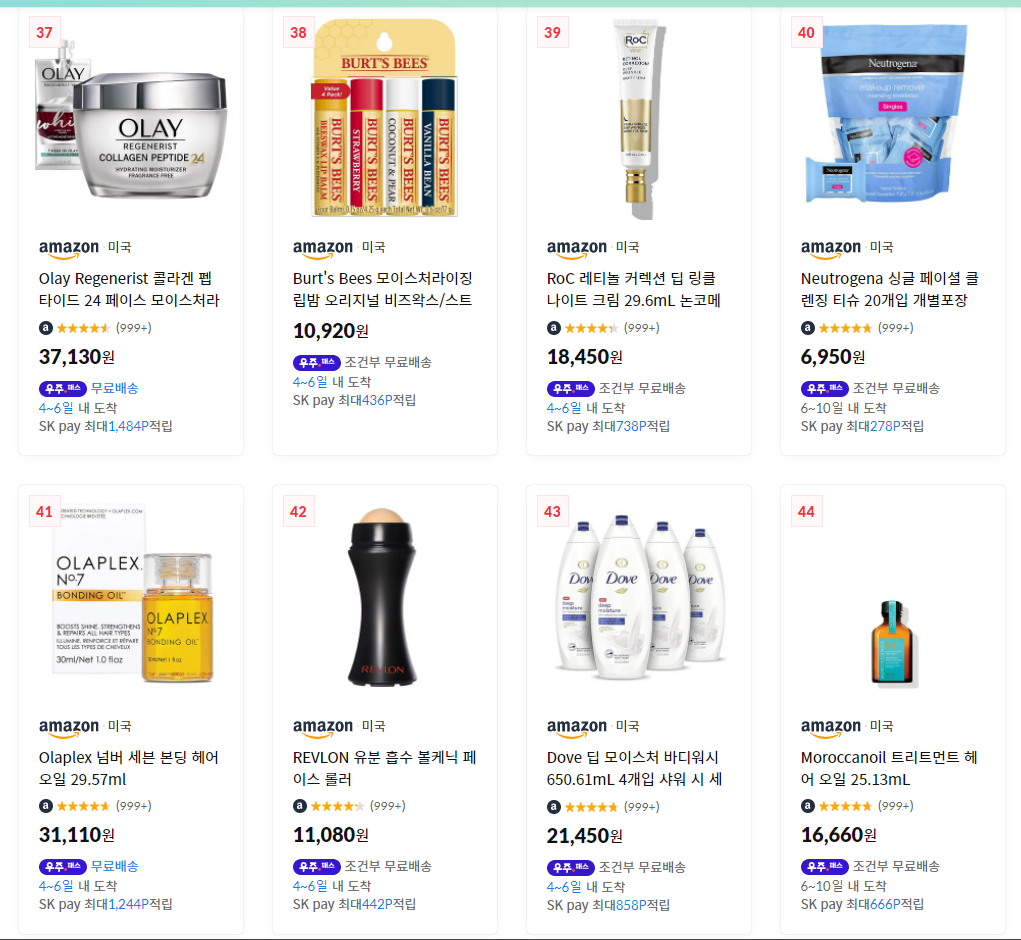Open the Neutrogena single facial tissue title
The image size is (1021, 940).
point(889,289)
